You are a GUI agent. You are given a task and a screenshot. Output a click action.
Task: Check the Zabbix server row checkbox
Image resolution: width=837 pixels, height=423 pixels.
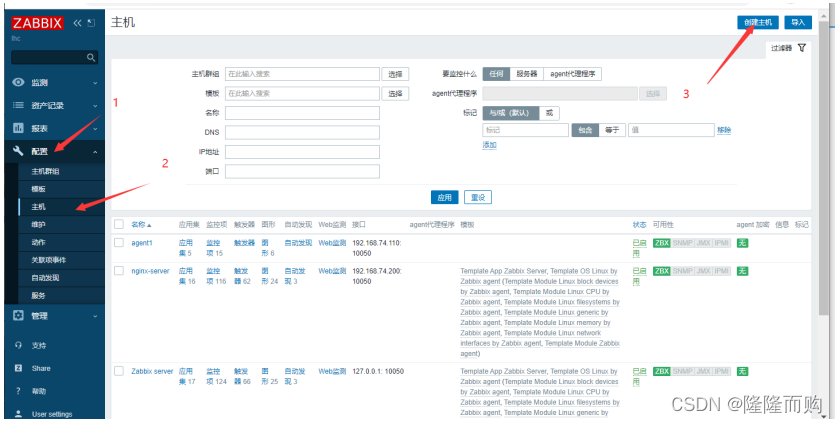coord(119,371)
